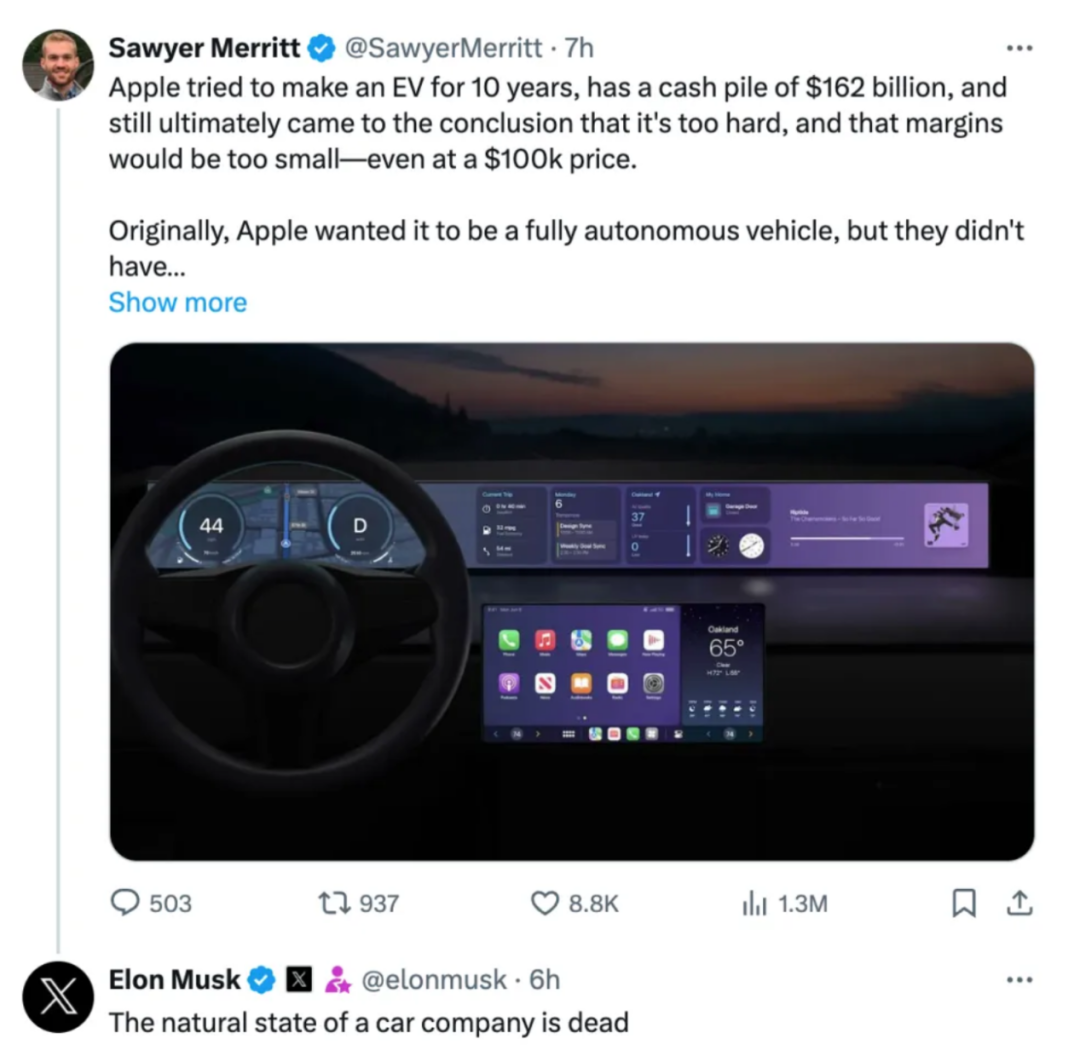Open more options on Sawyer Merritt's tweet

tap(1018, 48)
